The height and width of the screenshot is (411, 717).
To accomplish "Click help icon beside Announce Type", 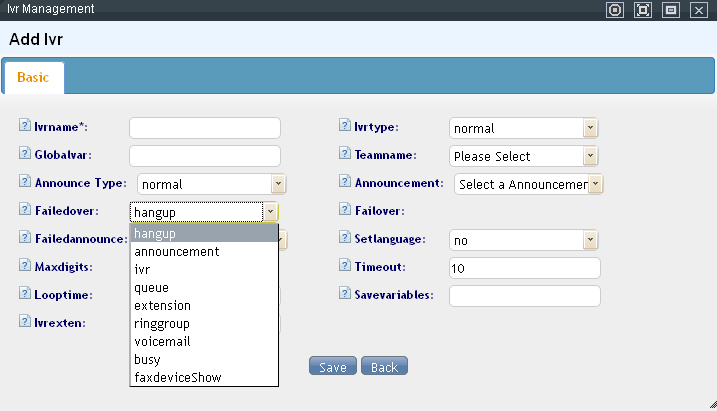I will pyautogui.click(x=25, y=183).
